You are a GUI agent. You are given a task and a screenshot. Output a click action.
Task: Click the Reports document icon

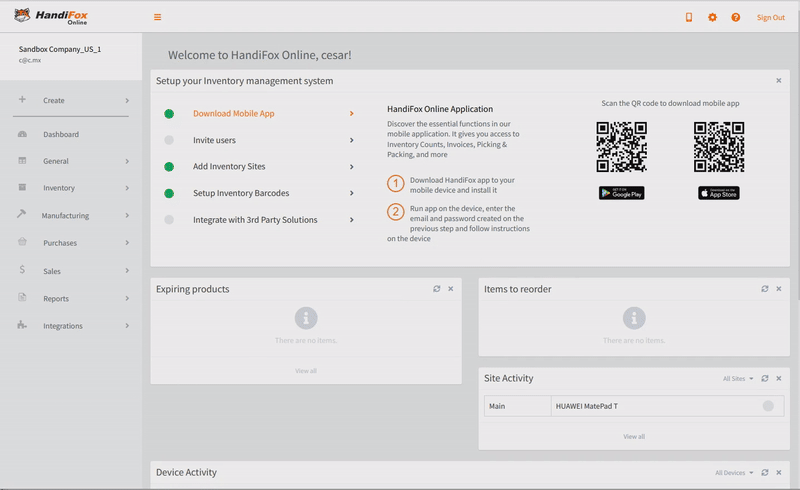[x=22, y=297]
